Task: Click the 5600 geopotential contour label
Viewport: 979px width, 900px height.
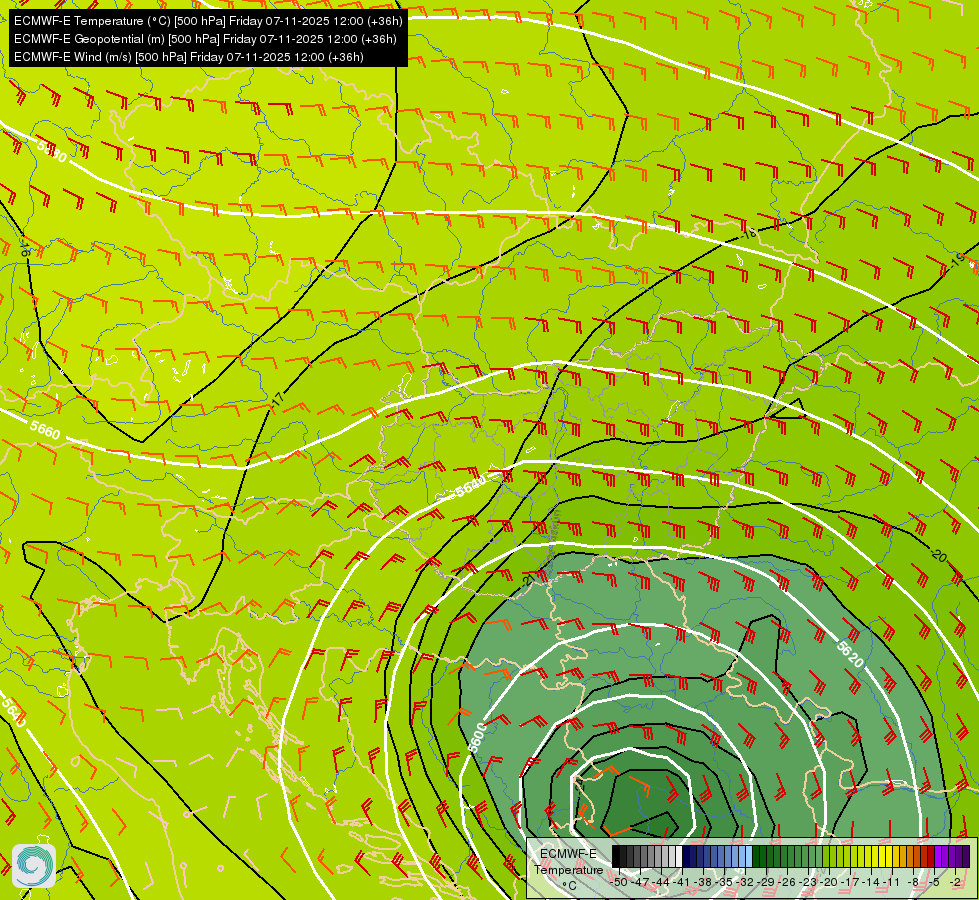Action: pyautogui.click(x=477, y=738)
